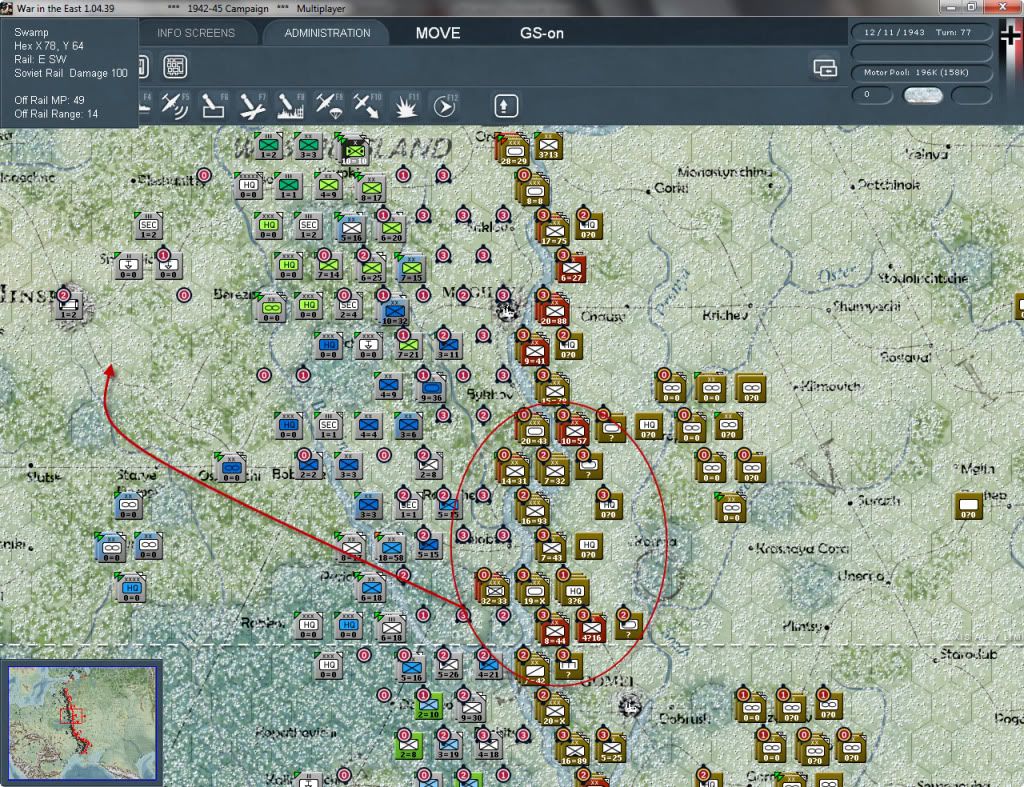Select the Soviet 19=X armored stack
The image size is (1024, 787).
click(534, 590)
